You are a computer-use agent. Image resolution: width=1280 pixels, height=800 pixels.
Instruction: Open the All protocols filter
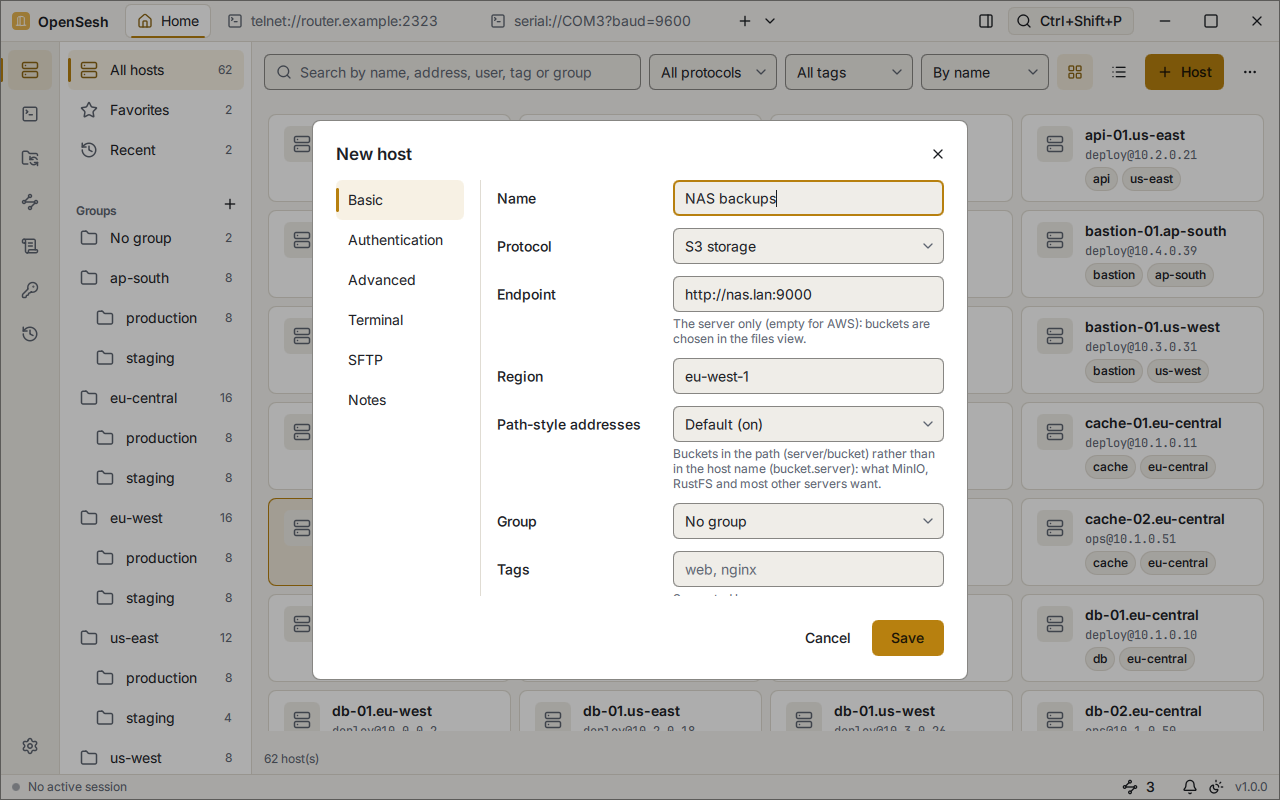713,72
